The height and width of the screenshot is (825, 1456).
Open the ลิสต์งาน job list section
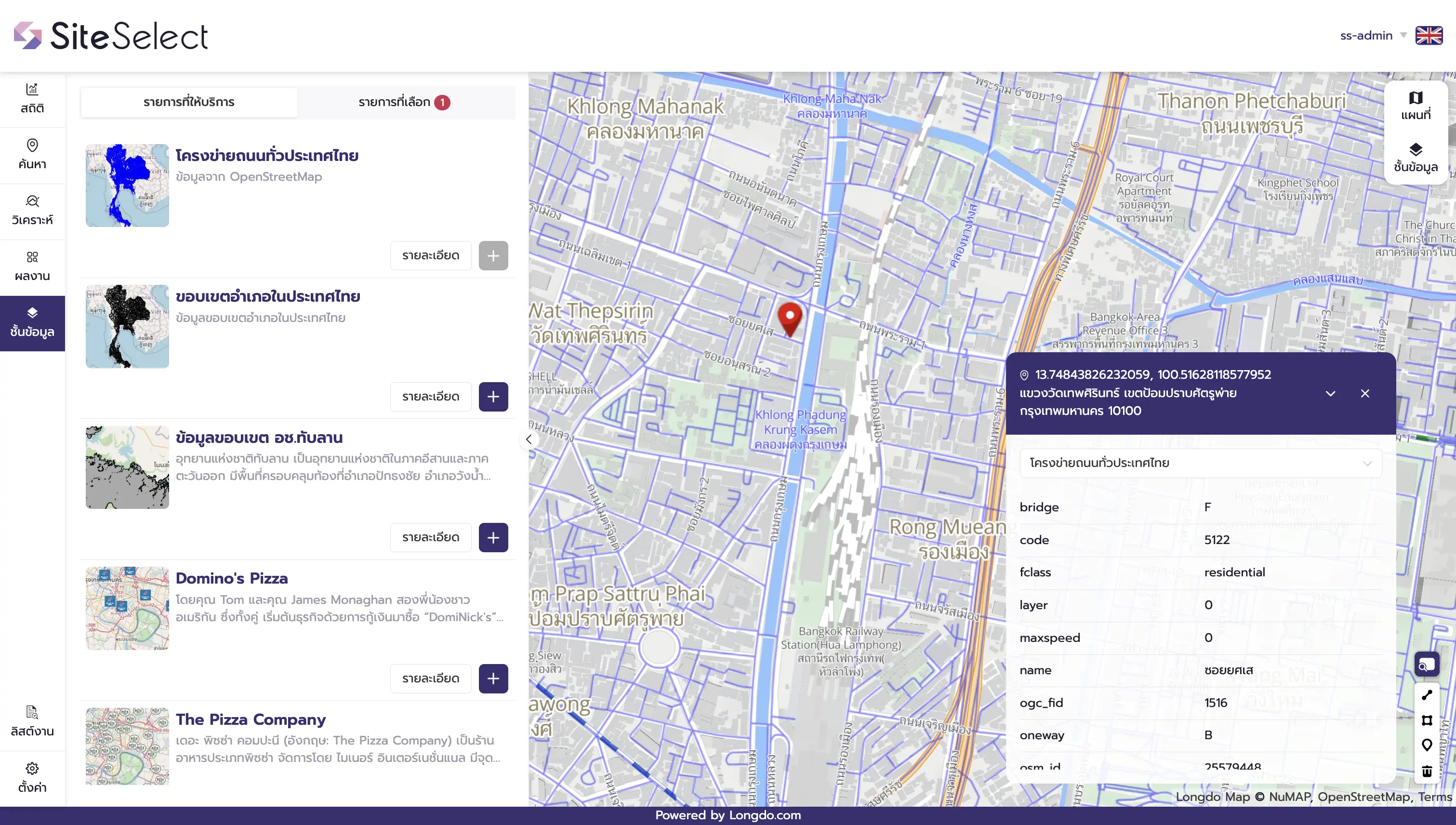[x=32, y=722]
